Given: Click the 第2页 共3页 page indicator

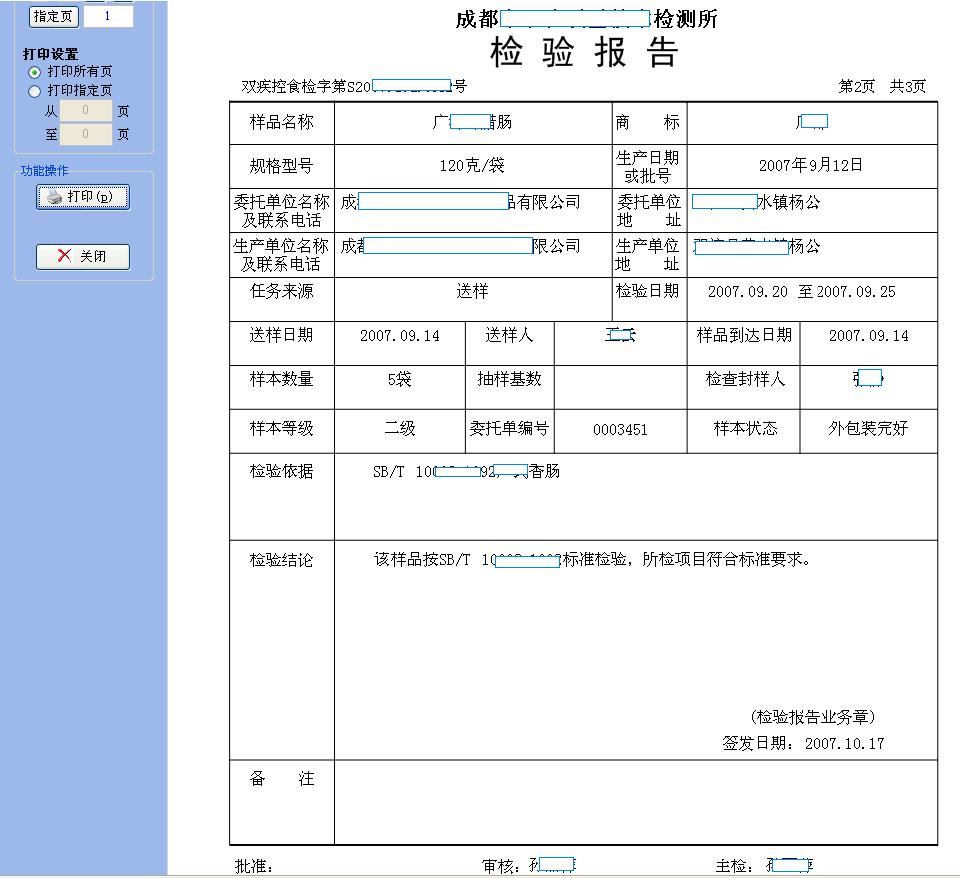Looking at the screenshot, I should click(x=882, y=86).
